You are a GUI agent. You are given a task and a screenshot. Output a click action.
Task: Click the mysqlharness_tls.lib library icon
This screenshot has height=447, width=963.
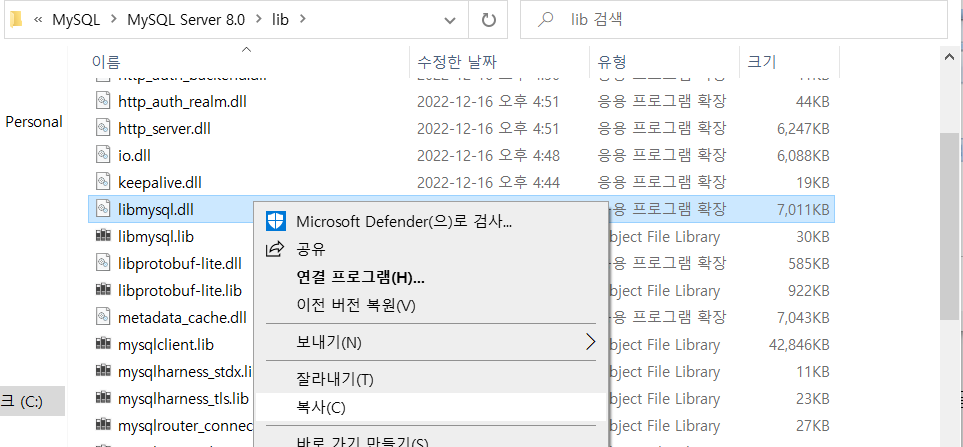pos(103,398)
